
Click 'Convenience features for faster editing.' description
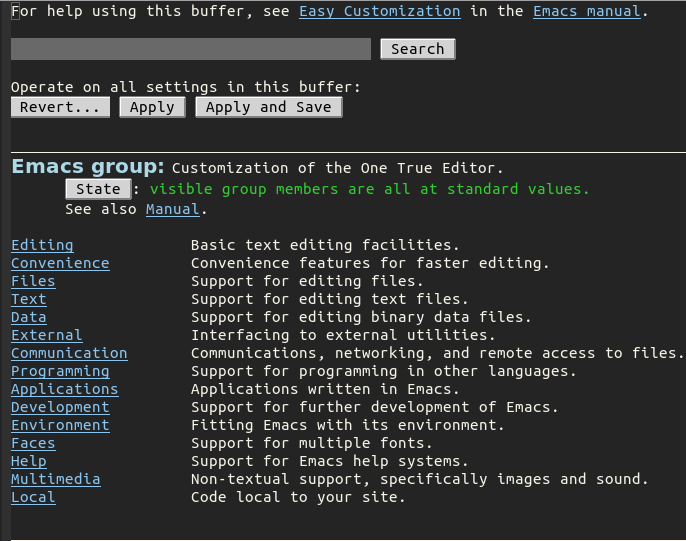point(370,263)
